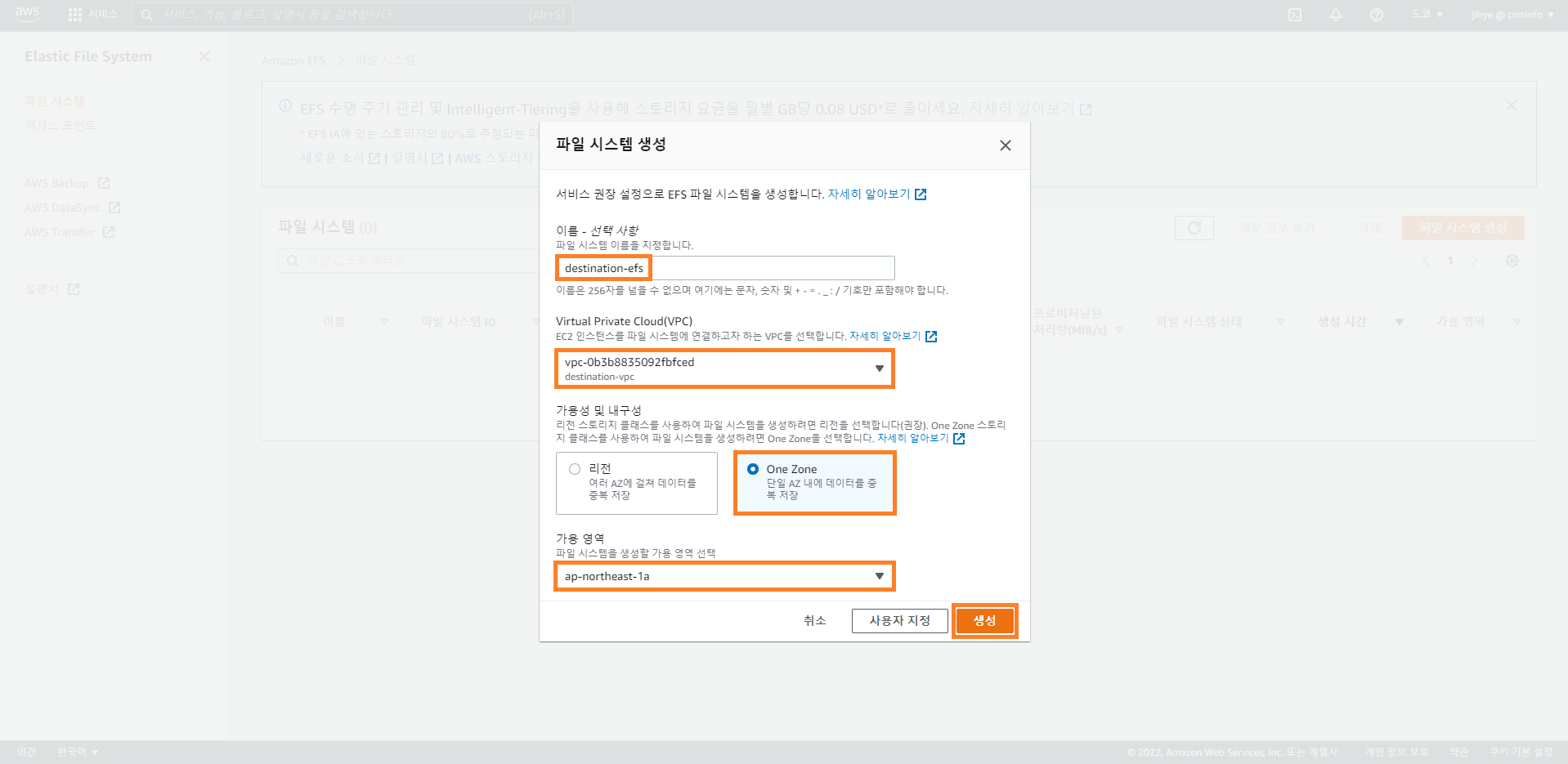This screenshot has width=1568, height=764.
Task: Open 파일 시스템 in the sidebar
Action: click(x=55, y=101)
